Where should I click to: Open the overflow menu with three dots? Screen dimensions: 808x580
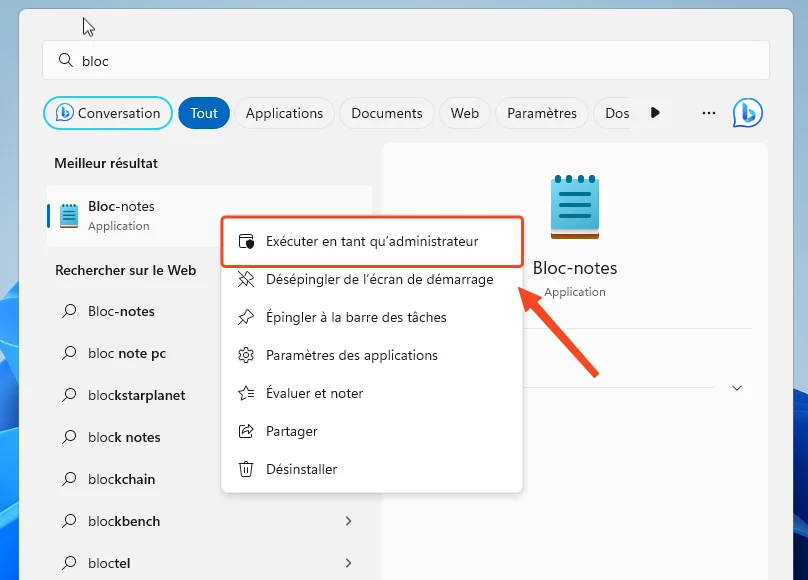tap(709, 113)
